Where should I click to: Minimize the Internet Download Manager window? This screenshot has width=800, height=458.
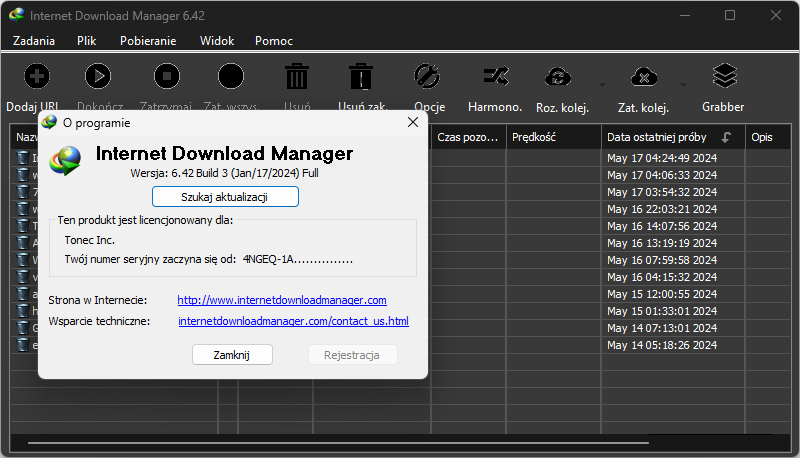(x=685, y=15)
